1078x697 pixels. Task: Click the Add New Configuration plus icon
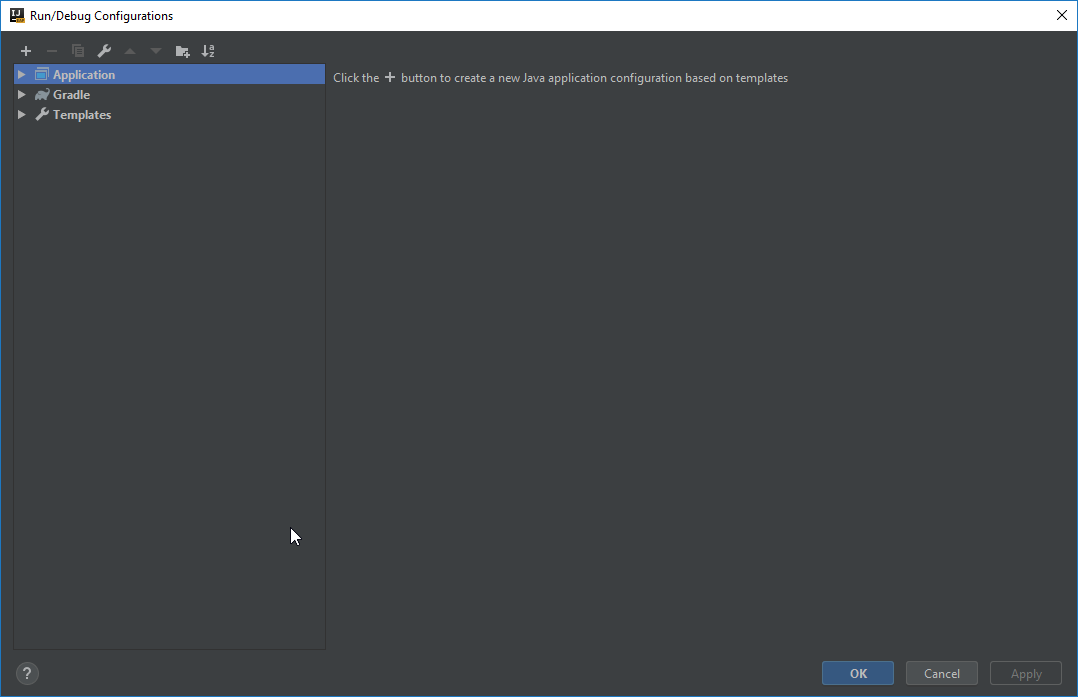coord(26,51)
